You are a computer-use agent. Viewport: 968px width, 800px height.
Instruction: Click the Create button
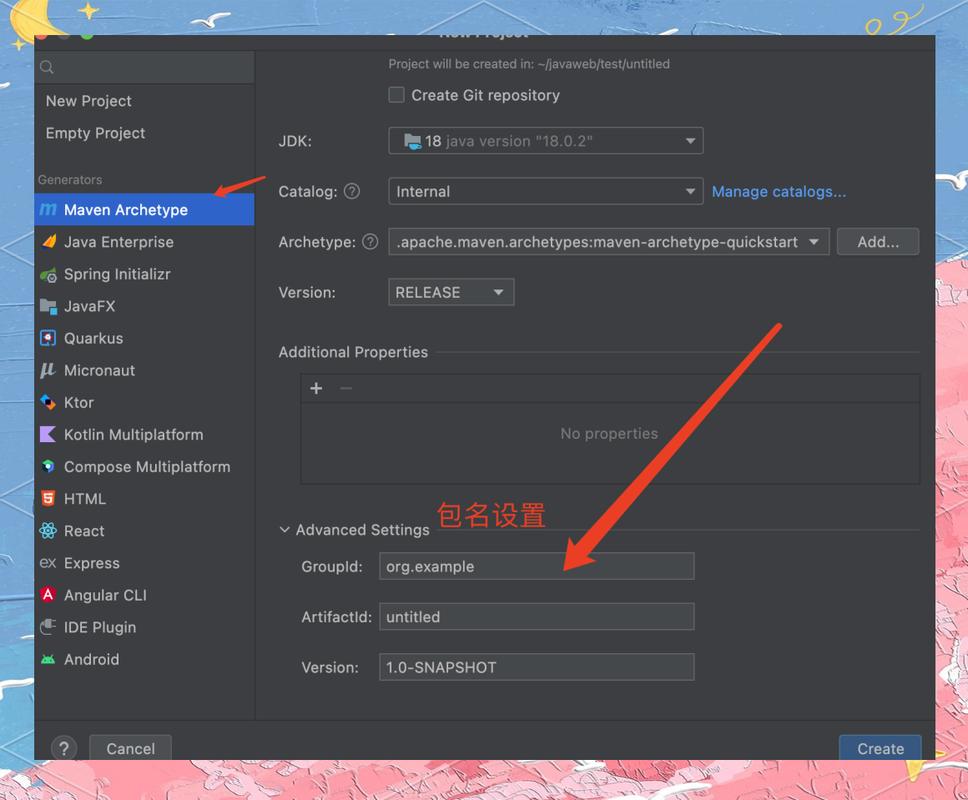(880, 748)
